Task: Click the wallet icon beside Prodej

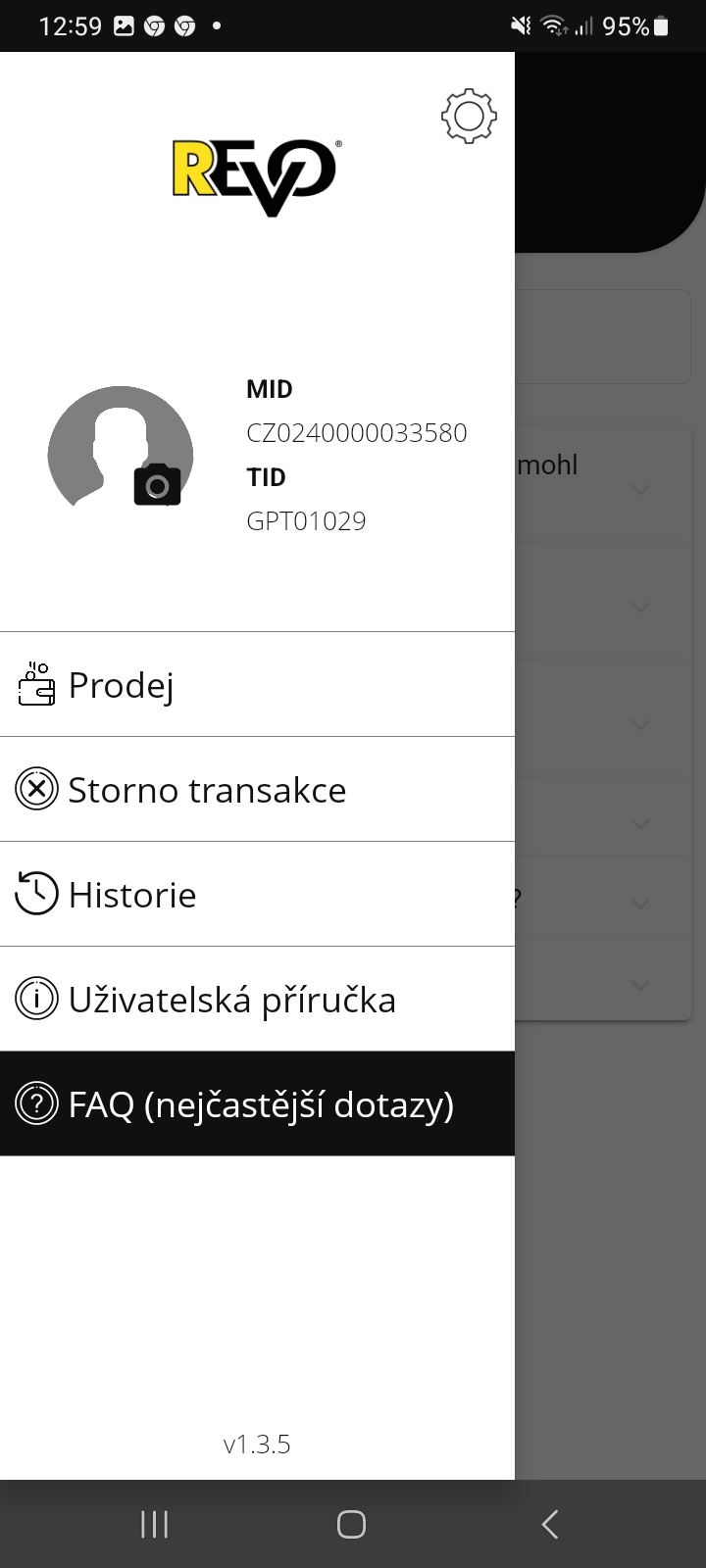Action: point(36,684)
